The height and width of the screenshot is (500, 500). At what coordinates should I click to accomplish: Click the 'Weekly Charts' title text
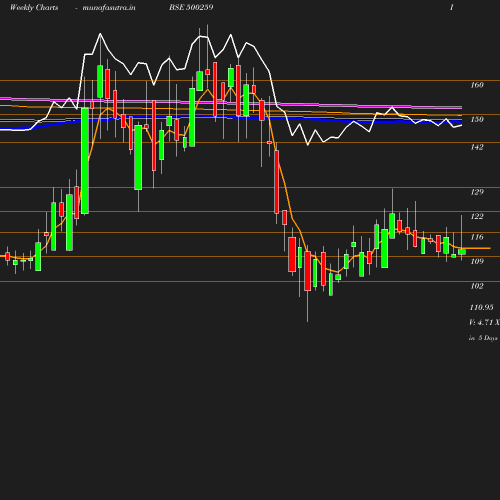point(34,7)
